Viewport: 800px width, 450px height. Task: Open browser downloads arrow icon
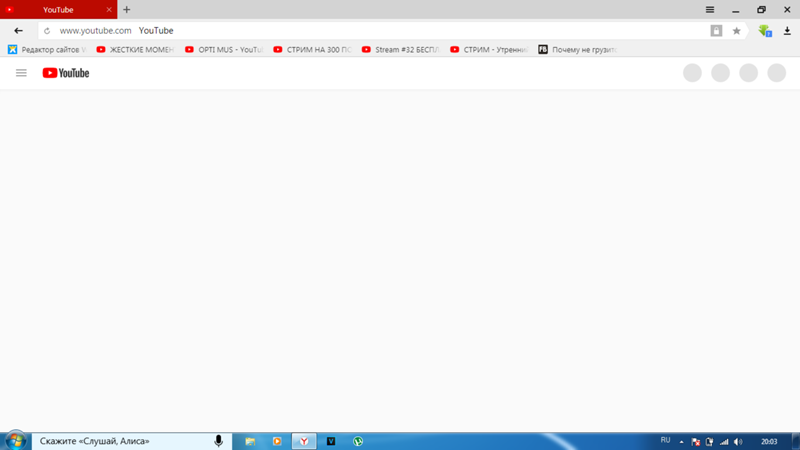(x=787, y=31)
